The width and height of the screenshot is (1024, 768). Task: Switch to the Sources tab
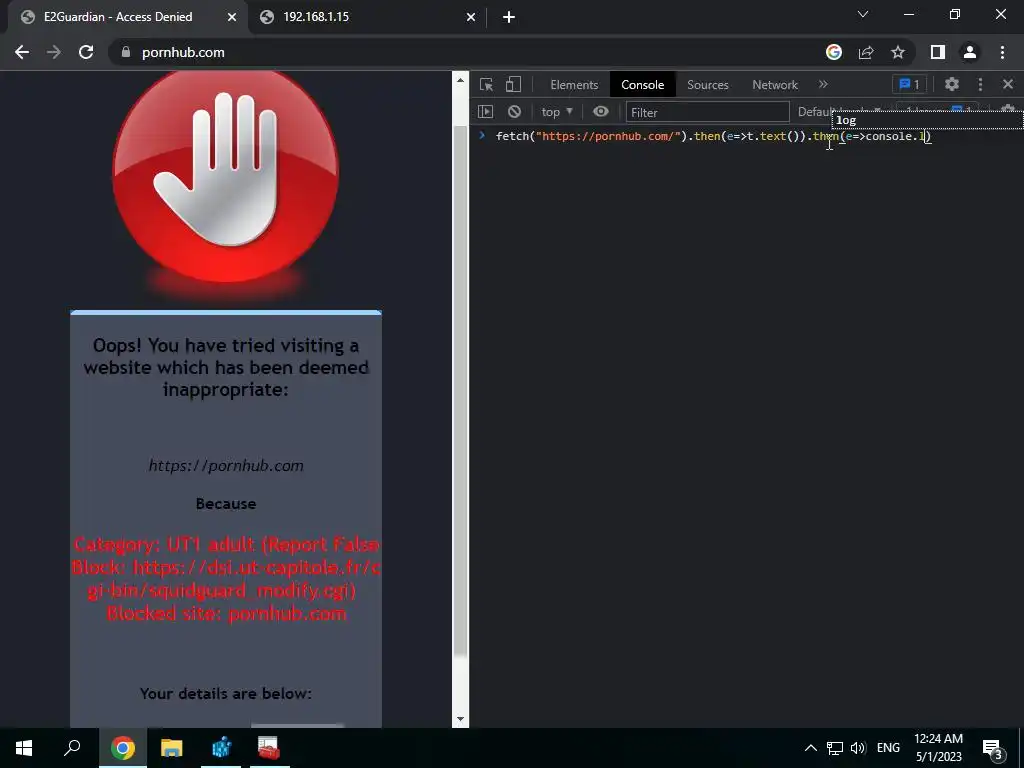pyautogui.click(x=707, y=84)
